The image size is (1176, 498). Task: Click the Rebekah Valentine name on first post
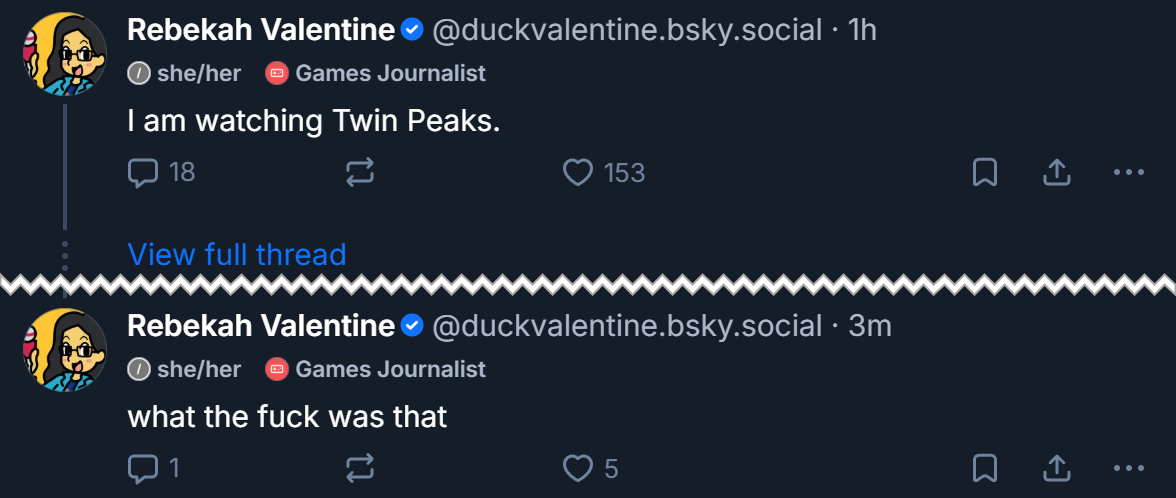(261, 31)
